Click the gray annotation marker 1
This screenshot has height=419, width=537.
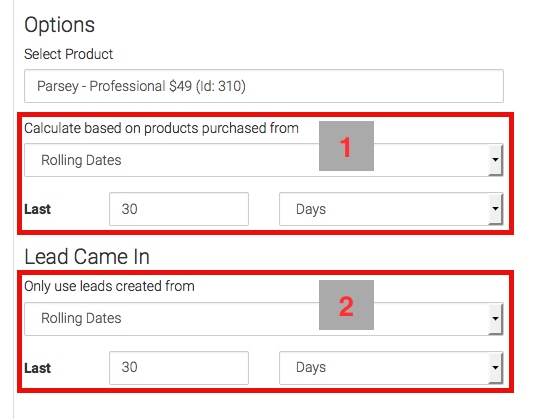(346, 146)
